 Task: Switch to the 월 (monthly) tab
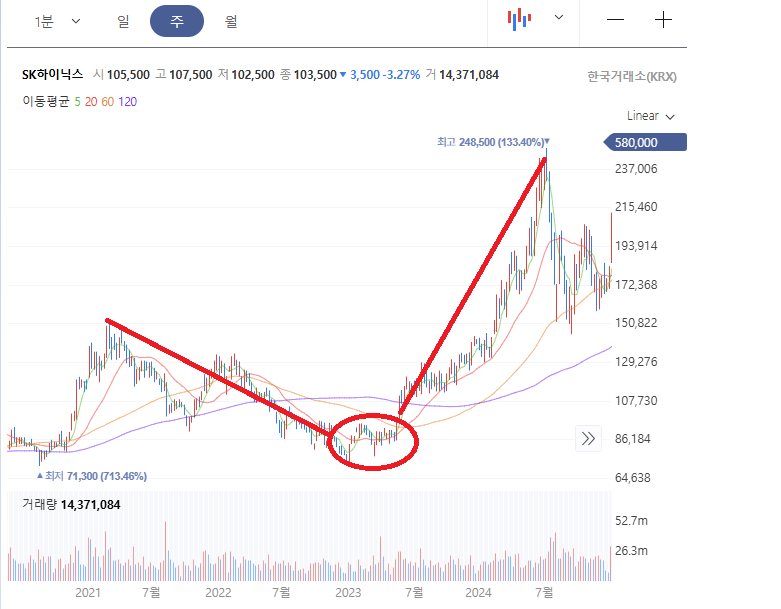tap(231, 20)
